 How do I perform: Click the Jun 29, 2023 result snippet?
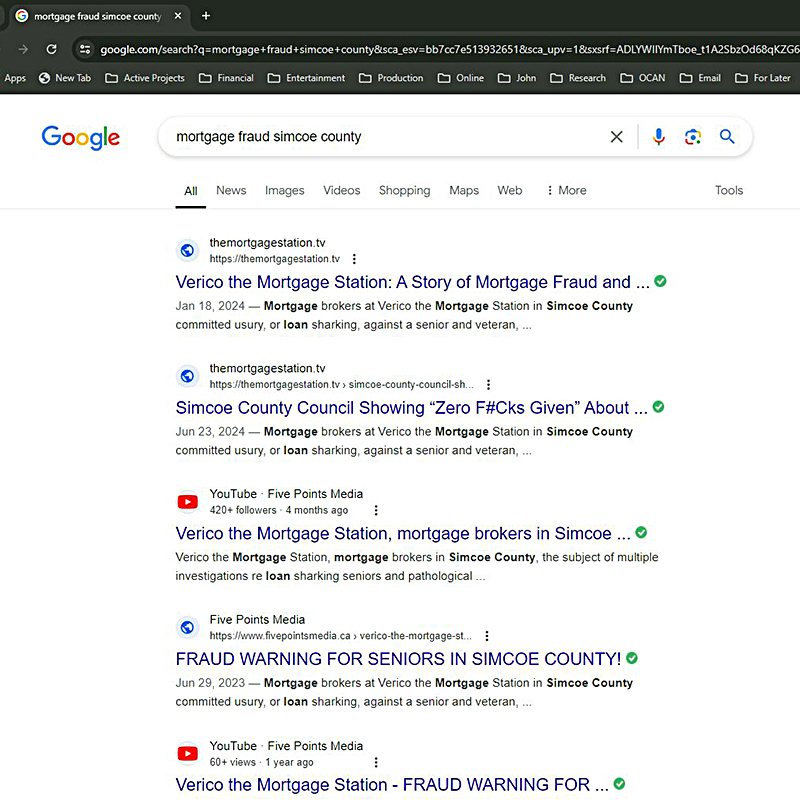[404, 692]
